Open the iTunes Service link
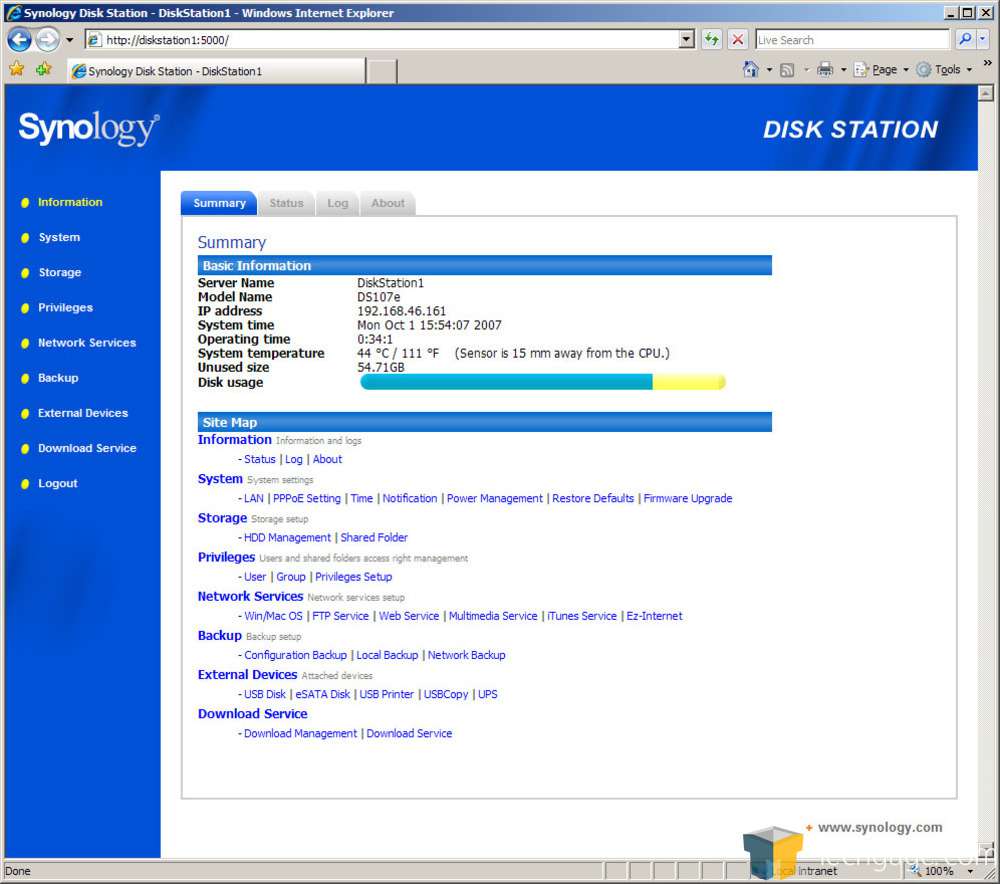1000x884 pixels. [582, 615]
